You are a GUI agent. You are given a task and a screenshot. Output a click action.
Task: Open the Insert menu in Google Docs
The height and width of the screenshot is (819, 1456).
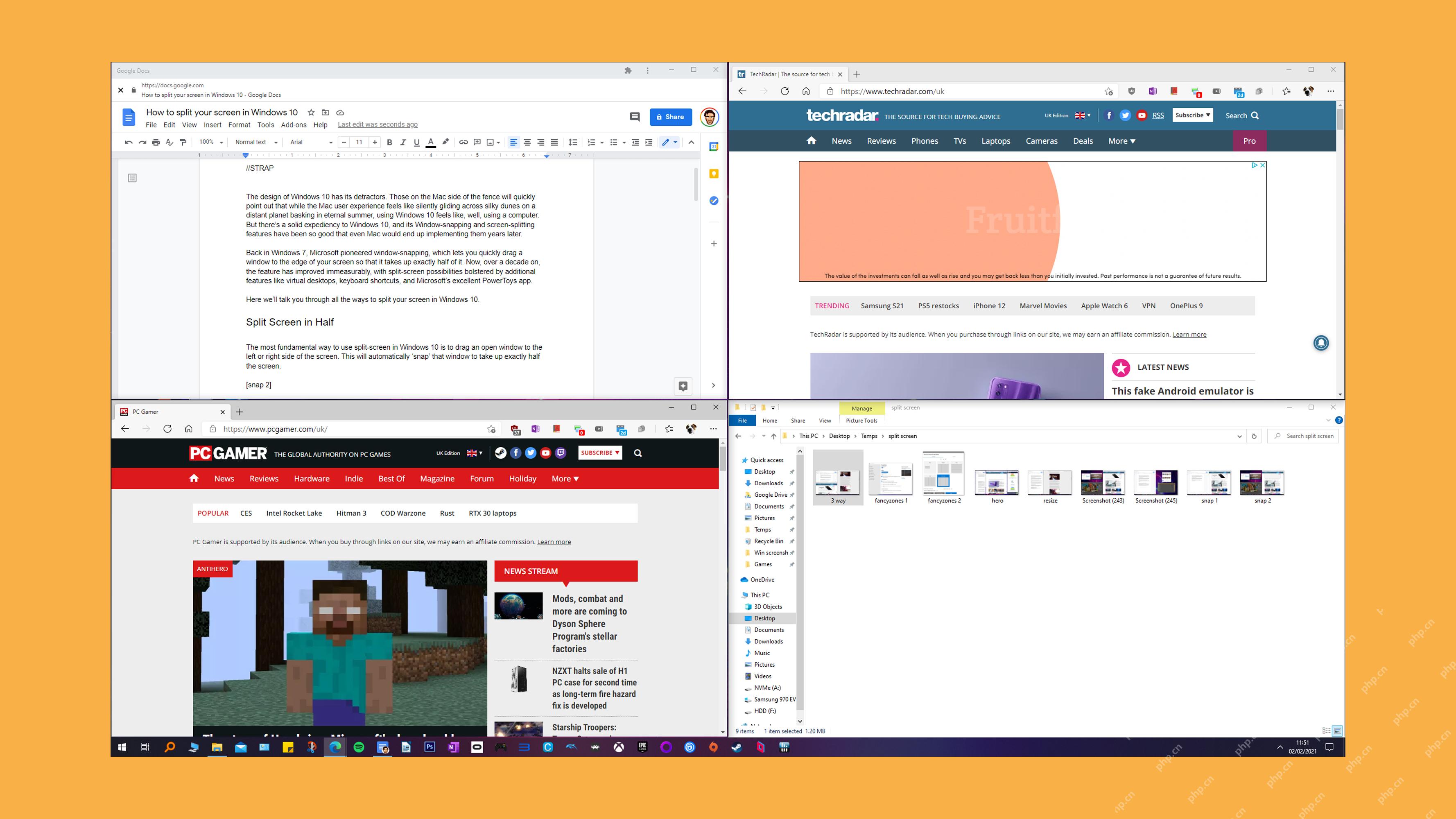(x=213, y=125)
